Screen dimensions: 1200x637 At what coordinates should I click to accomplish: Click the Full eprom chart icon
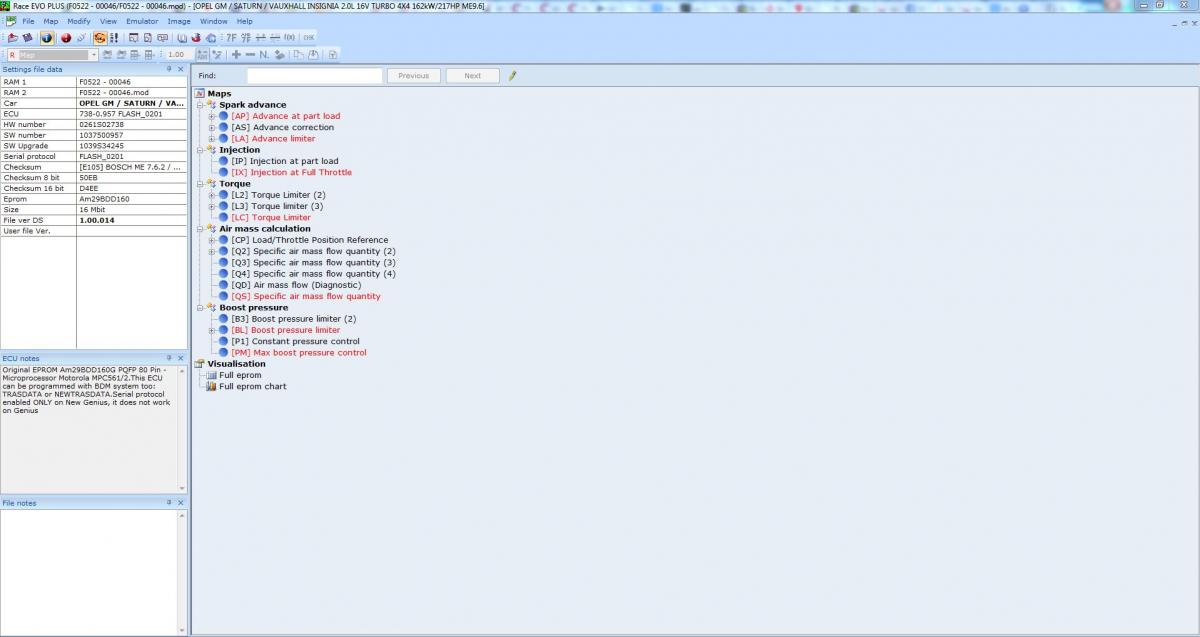[x=211, y=386]
